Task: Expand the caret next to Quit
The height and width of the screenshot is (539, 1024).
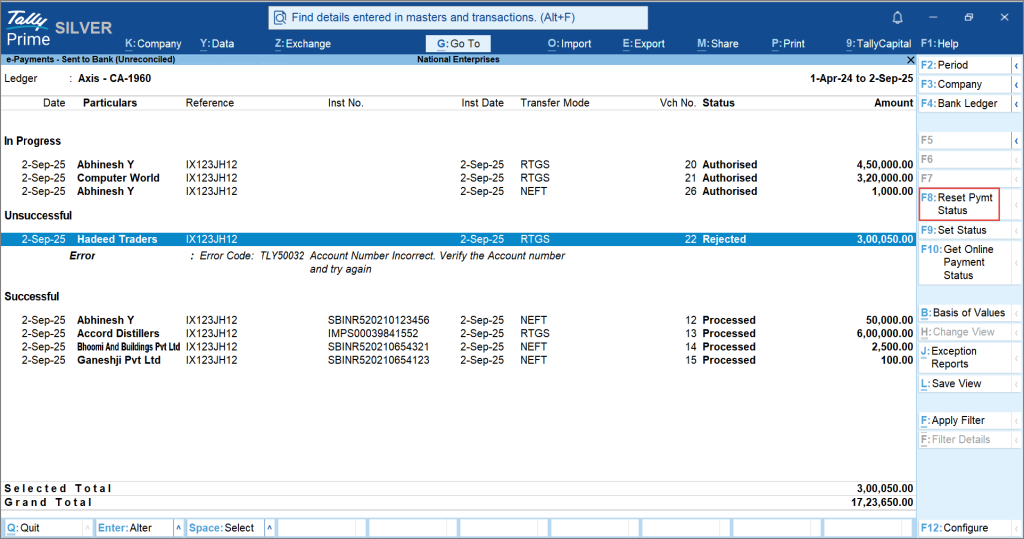Action: [x=87, y=528]
